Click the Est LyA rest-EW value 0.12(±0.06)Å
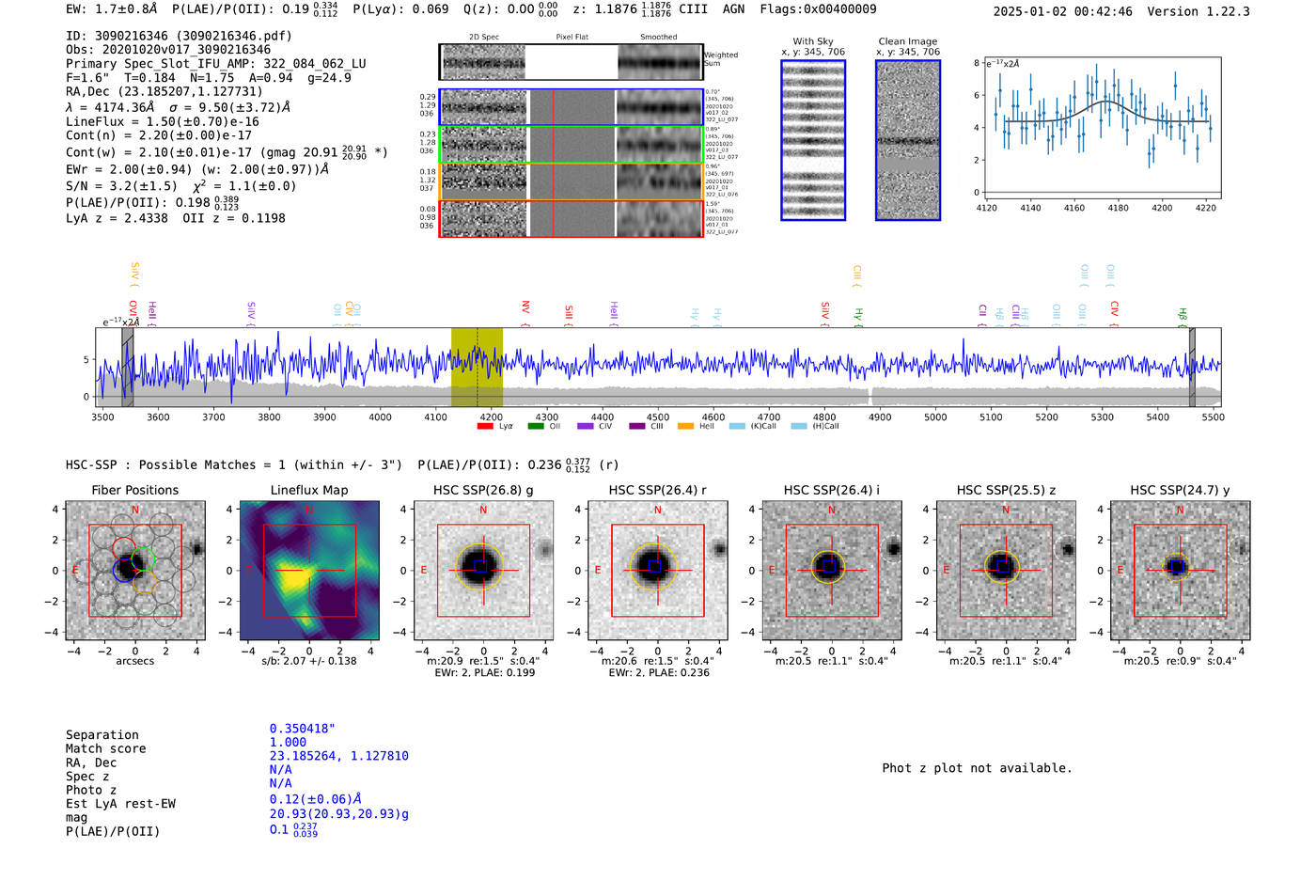Image resolution: width=1316 pixels, height=896 pixels. [x=316, y=799]
